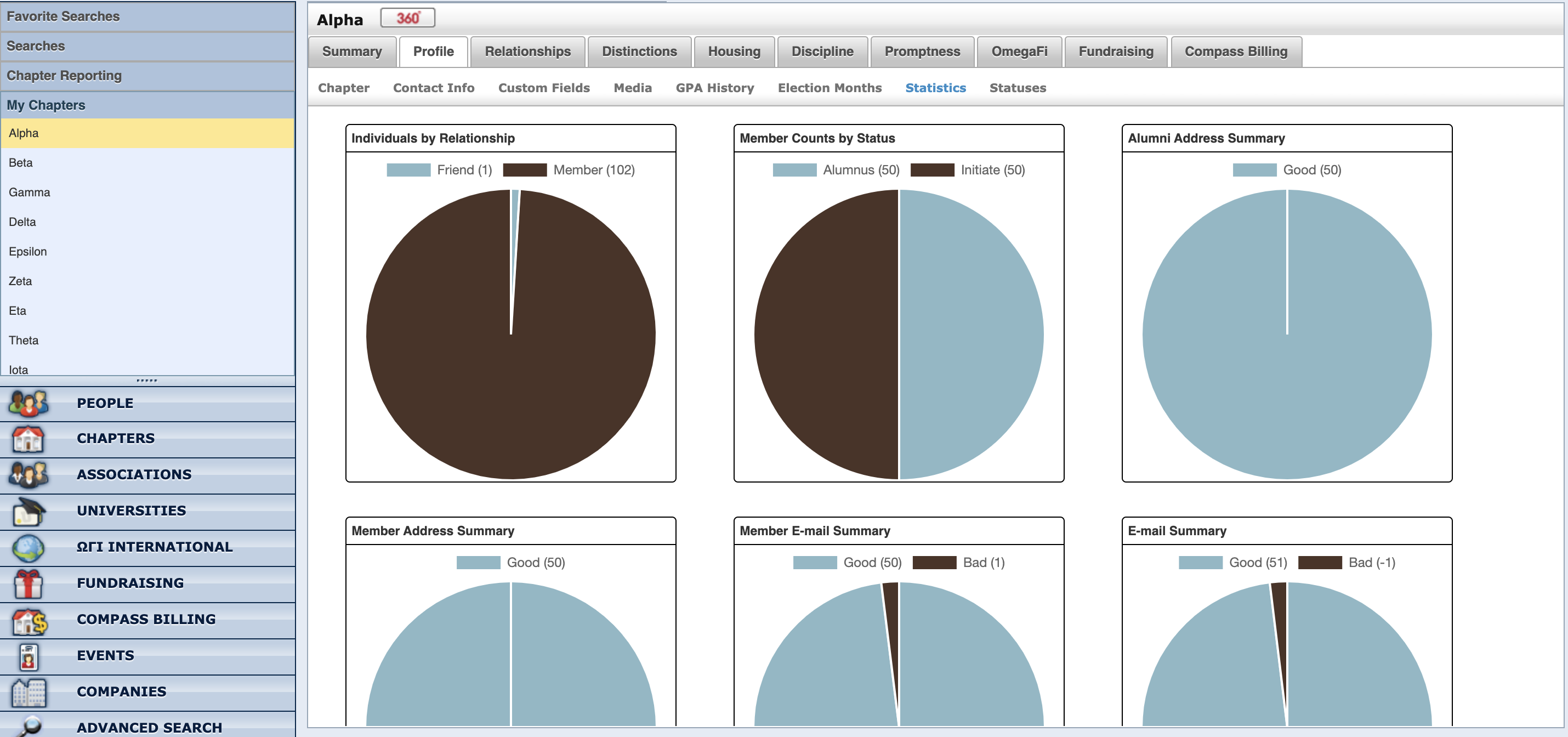Open Election Months sub-tab
This screenshot has width=1568, height=737.
point(830,88)
